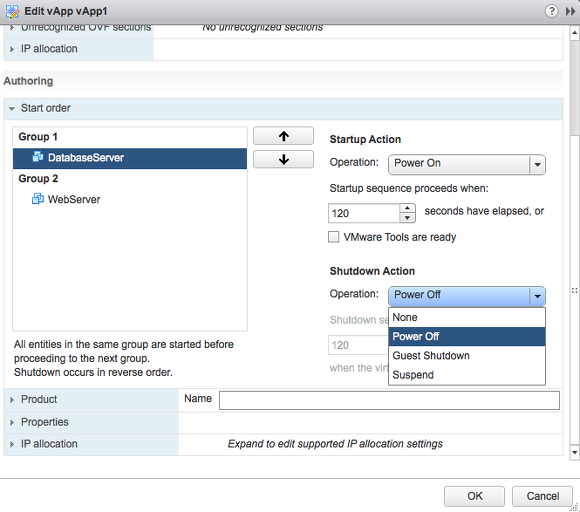The image size is (580, 512).
Task: Click the side panel splitter handle
Action: (574, 290)
